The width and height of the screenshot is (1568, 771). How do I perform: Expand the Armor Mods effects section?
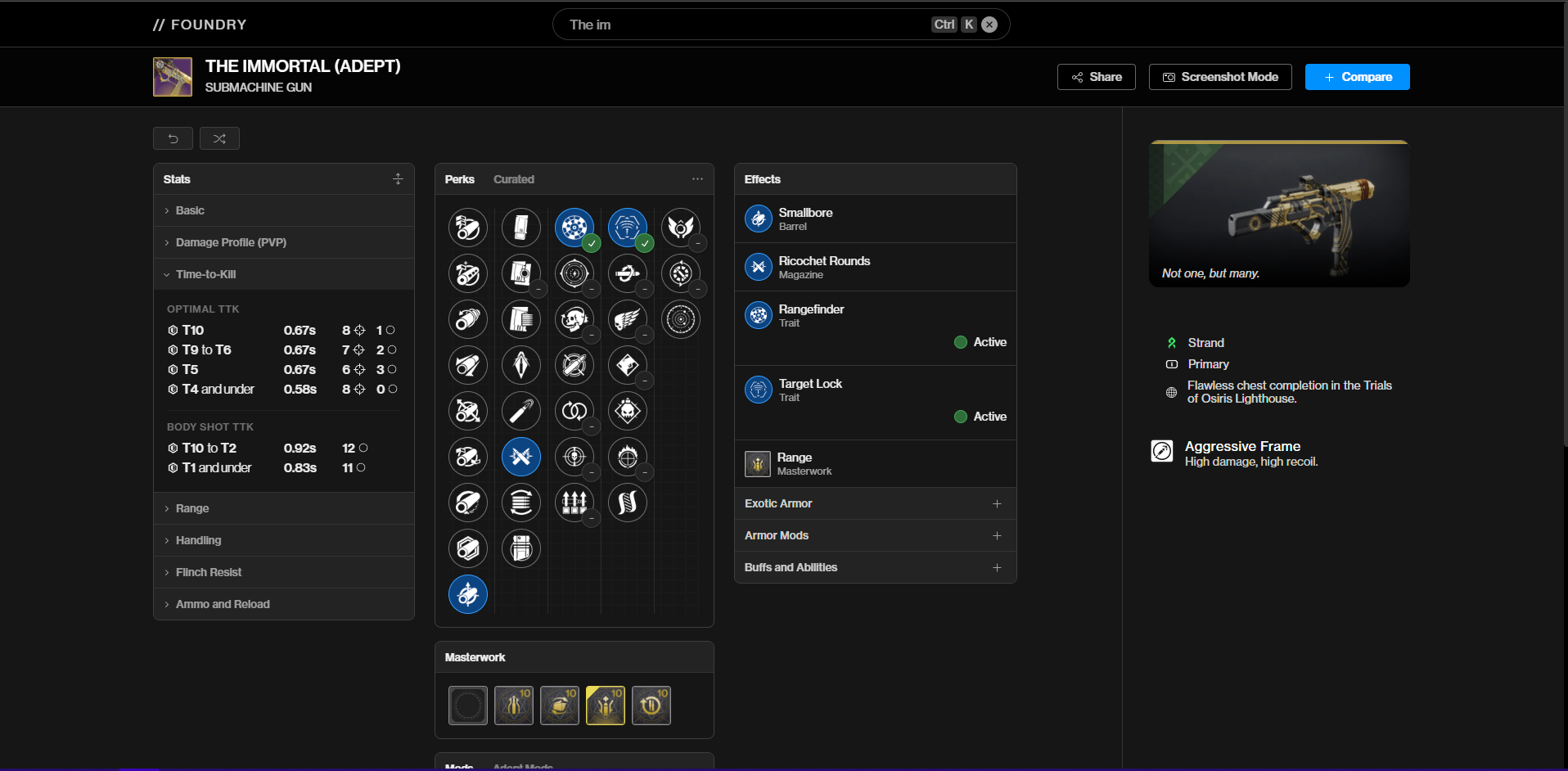(x=876, y=535)
